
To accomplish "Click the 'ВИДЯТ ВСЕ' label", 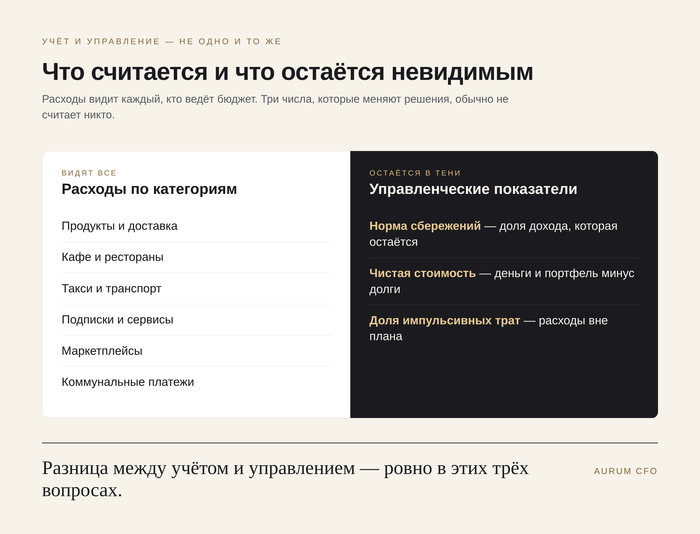I will 89,173.
